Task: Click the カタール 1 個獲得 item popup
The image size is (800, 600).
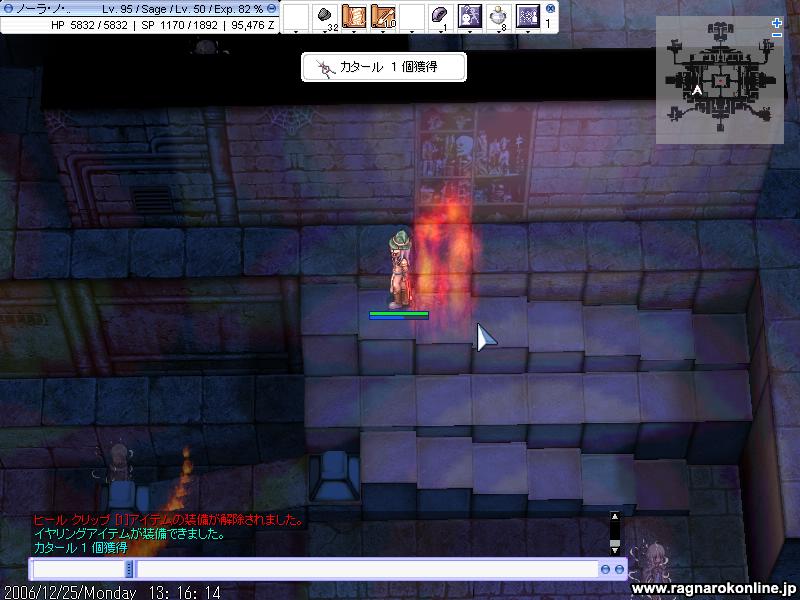Action: (x=384, y=67)
